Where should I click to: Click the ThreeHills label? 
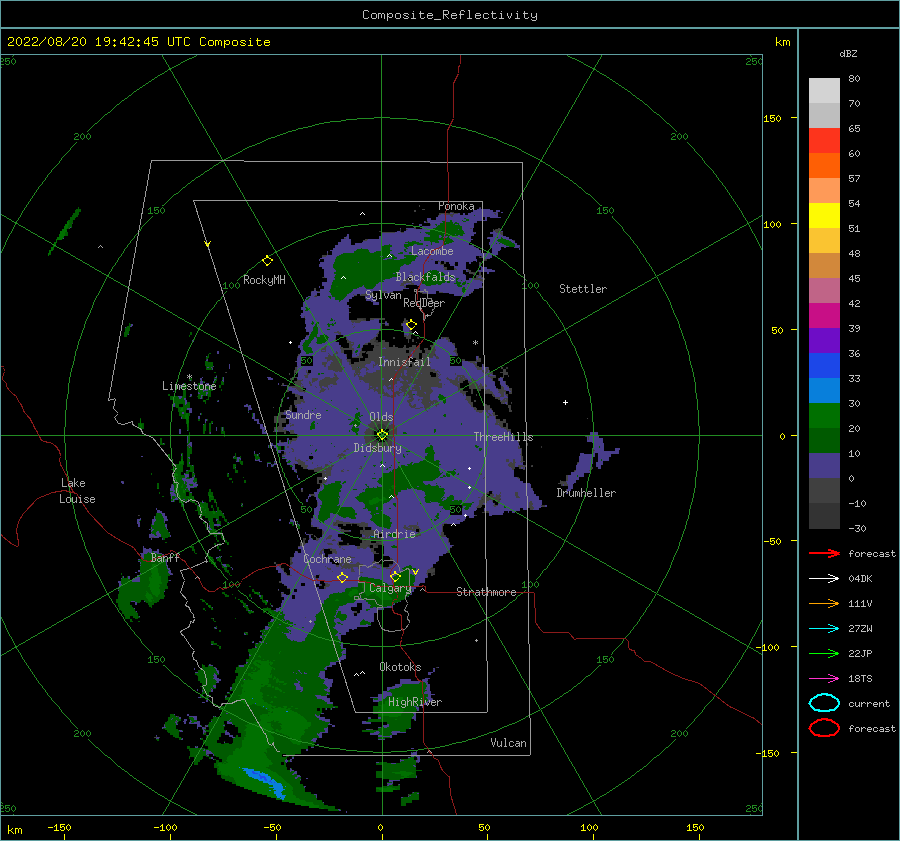pos(503,437)
